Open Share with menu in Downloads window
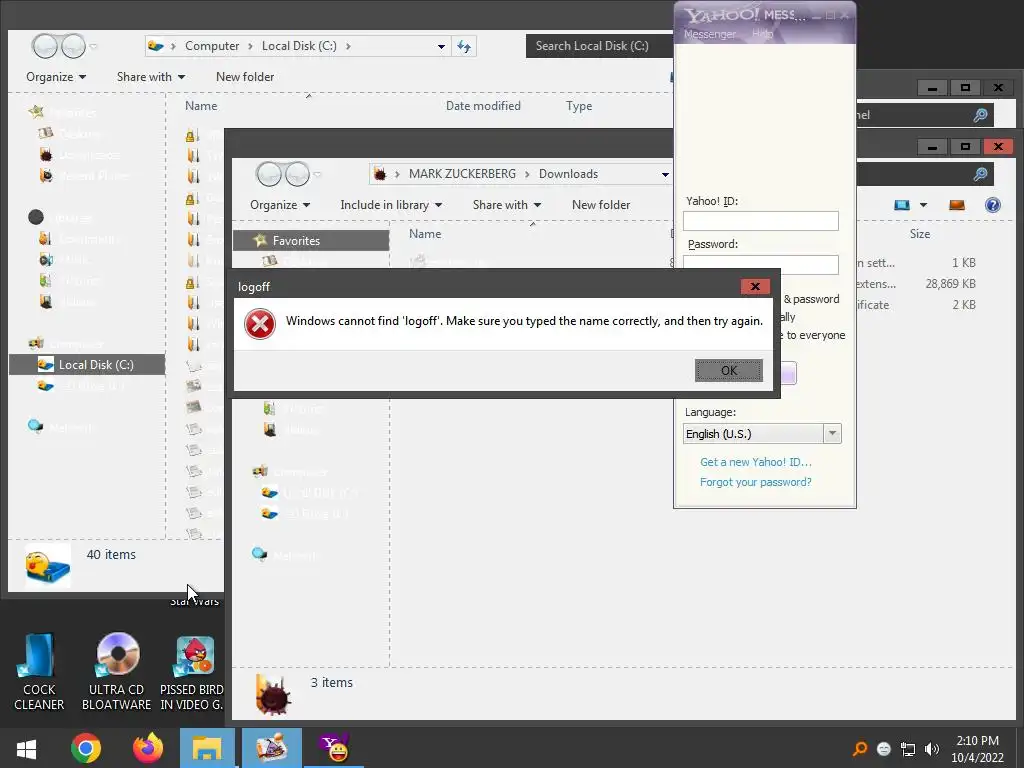Screen dimensions: 1024x768 507,204
